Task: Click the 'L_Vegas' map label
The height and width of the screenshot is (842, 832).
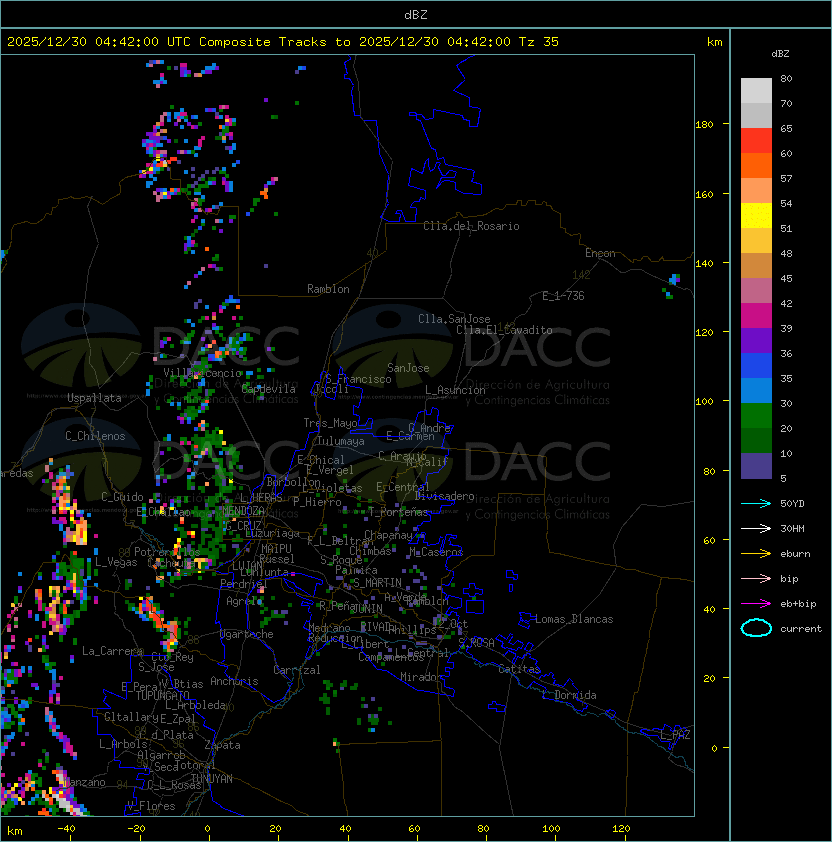Action: coord(116,562)
